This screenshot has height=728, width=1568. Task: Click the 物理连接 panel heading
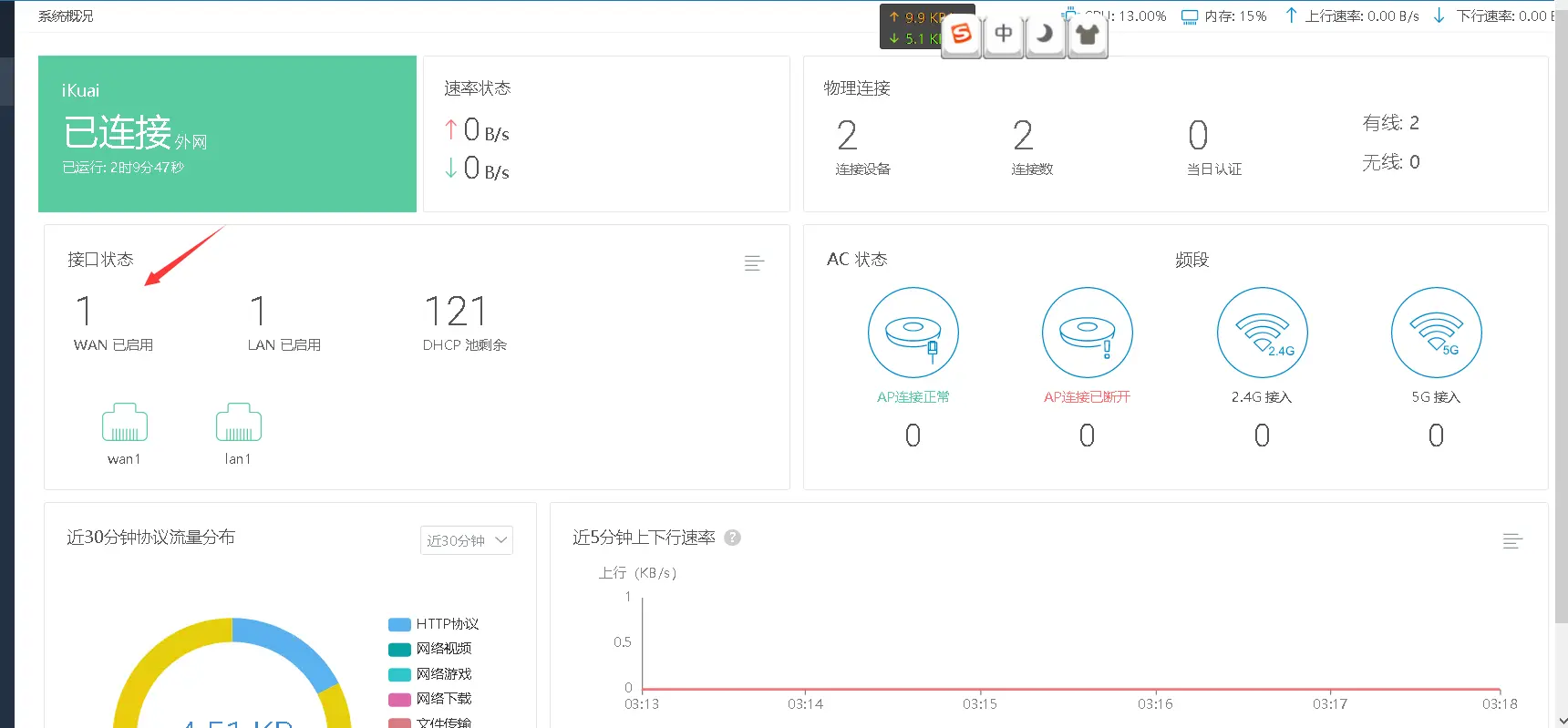point(857,88)
